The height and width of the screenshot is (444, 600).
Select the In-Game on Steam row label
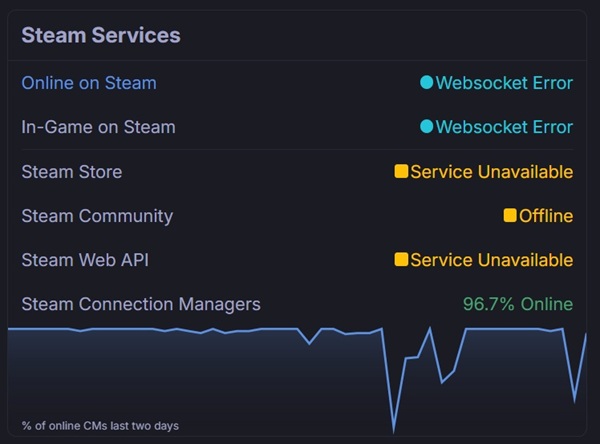[x=98, y=127]
